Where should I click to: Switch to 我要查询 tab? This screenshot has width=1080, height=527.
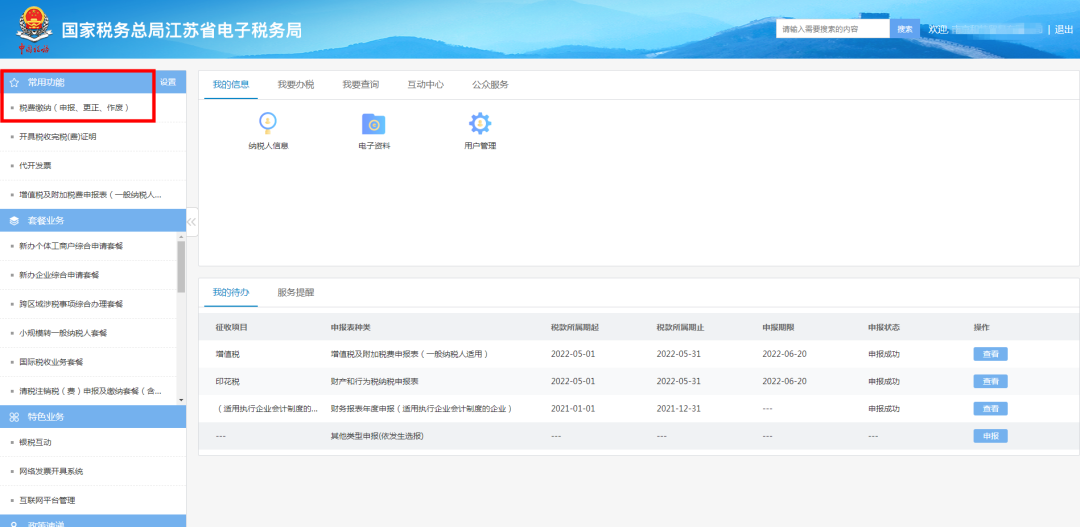coord(361,85)
